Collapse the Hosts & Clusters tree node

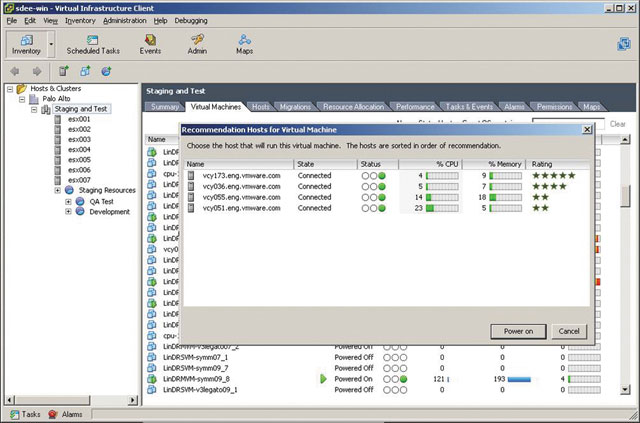pos(10,89)
